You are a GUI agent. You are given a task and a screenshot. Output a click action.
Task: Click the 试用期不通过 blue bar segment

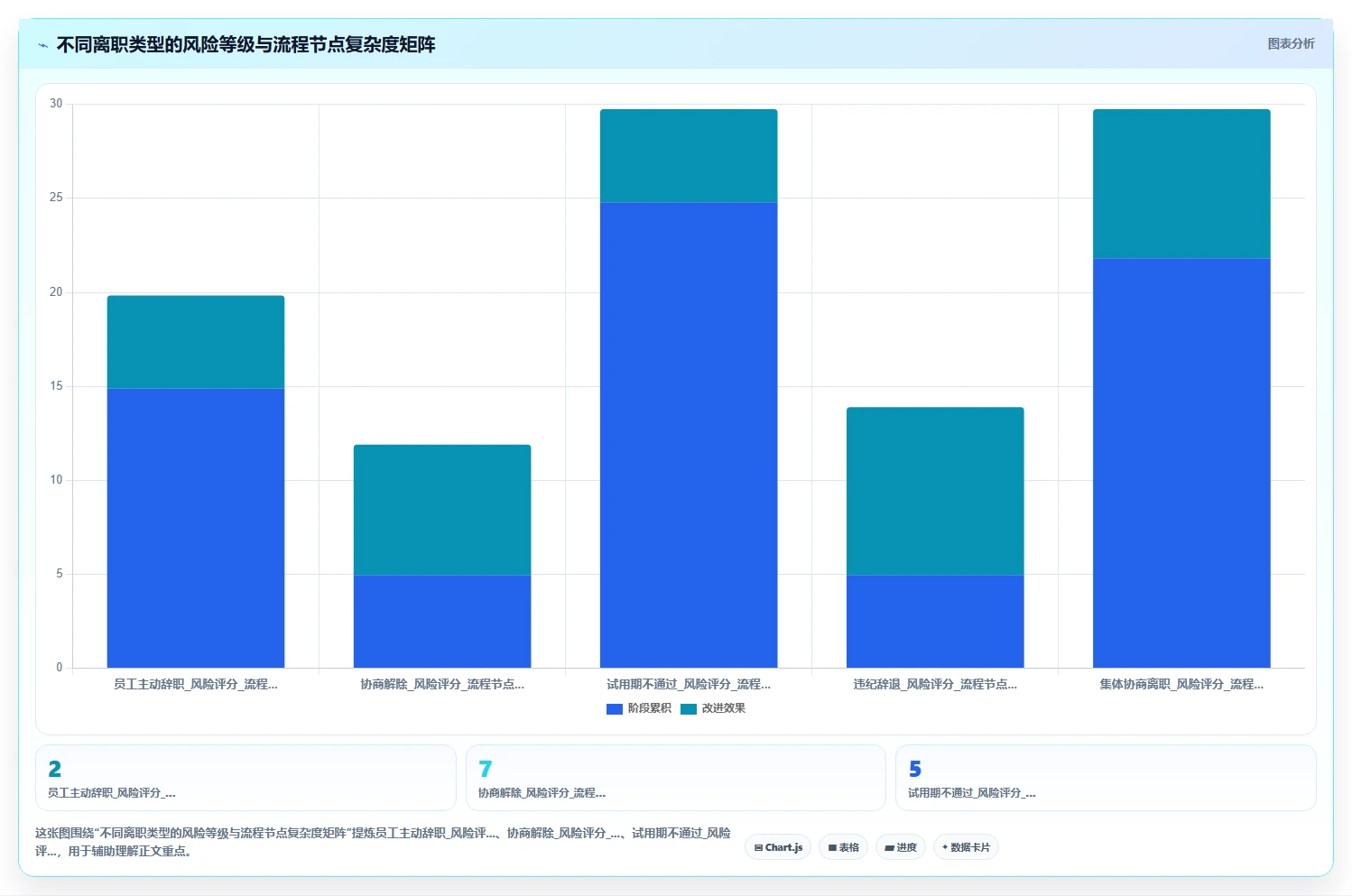click(689, 435)
